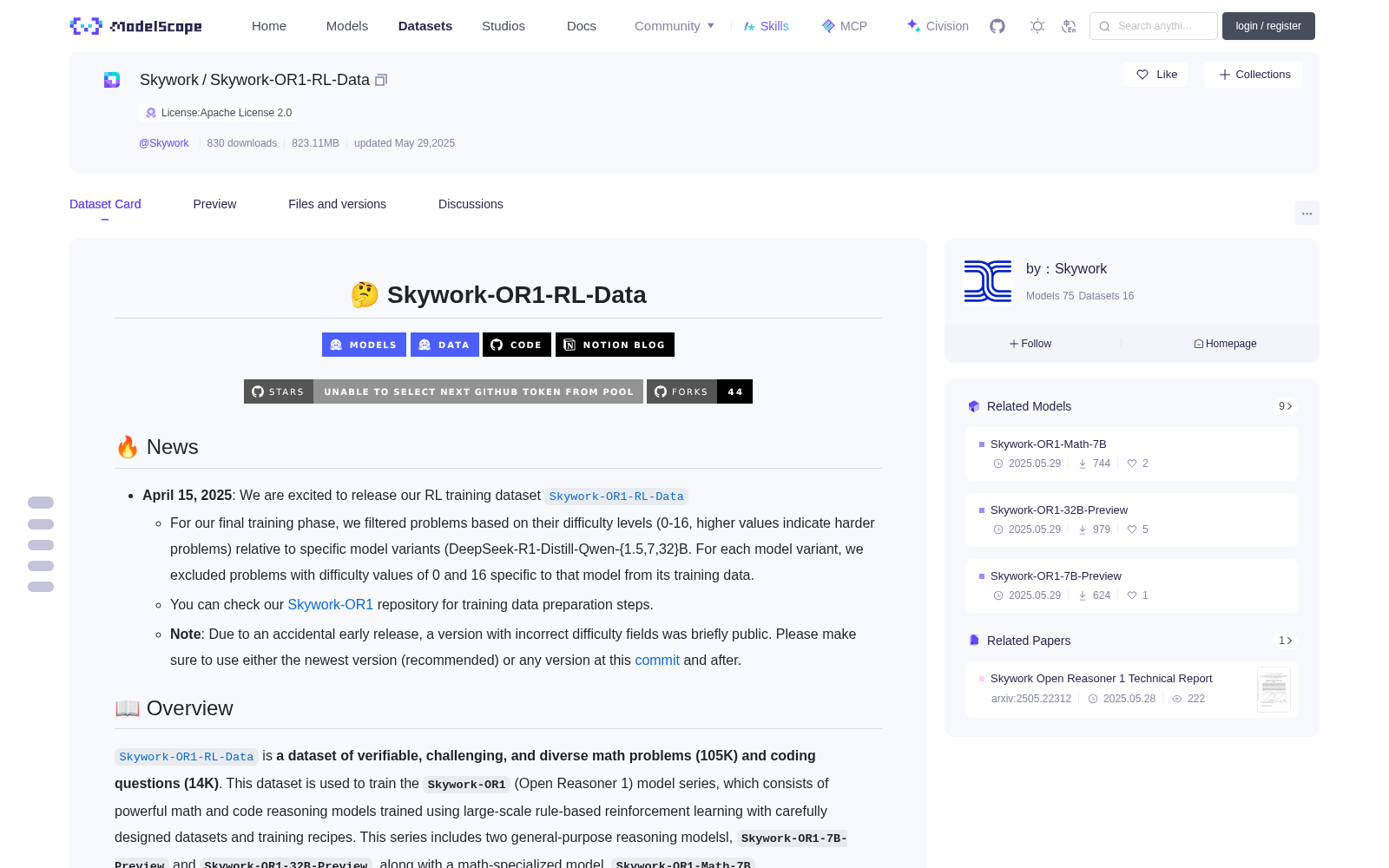
Task: Open the three-dot more options menu
Action: [1307, 213]
